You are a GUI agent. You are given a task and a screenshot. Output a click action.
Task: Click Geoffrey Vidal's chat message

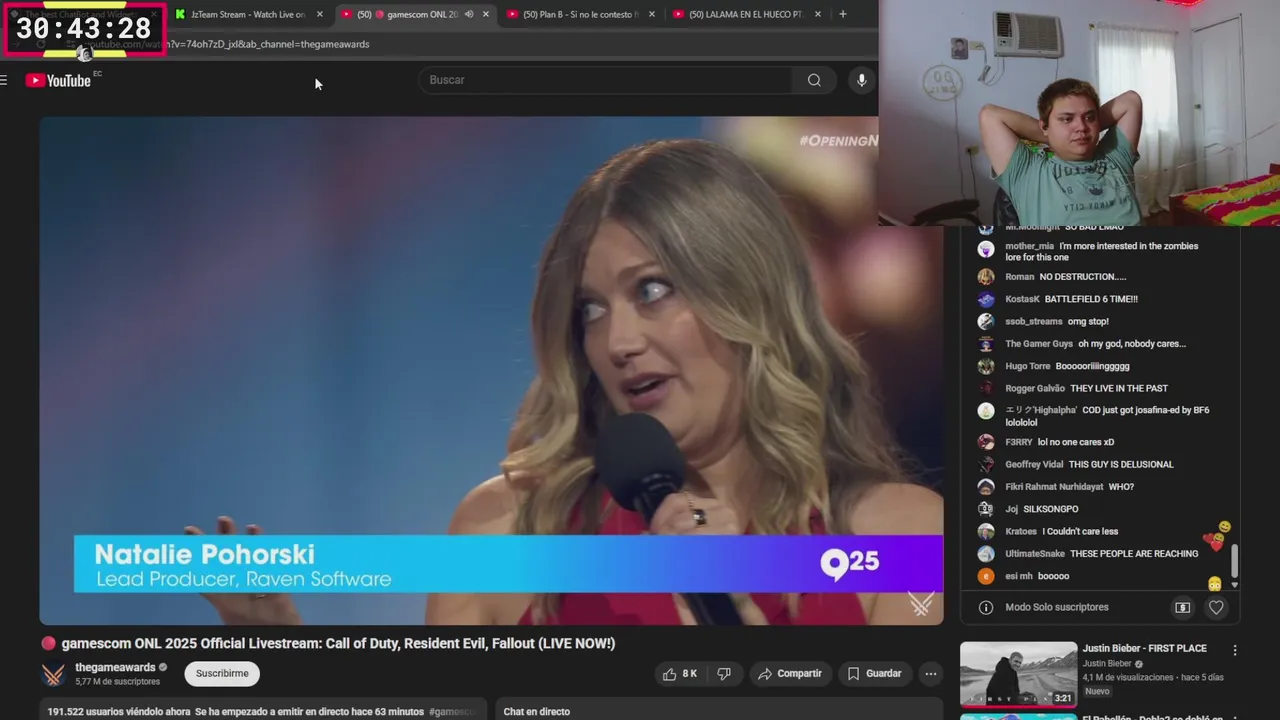1121,464
